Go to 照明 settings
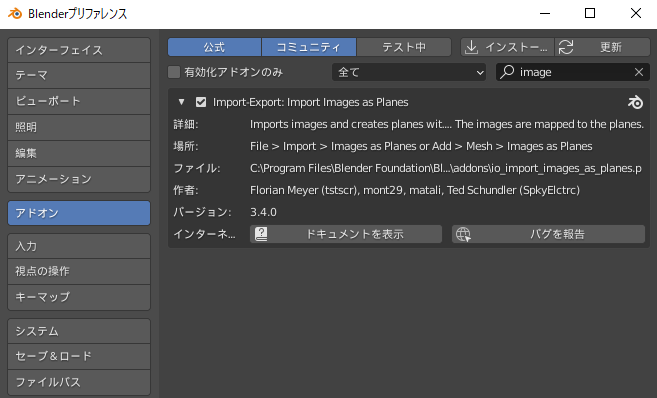657x398 pixels. 79,127
